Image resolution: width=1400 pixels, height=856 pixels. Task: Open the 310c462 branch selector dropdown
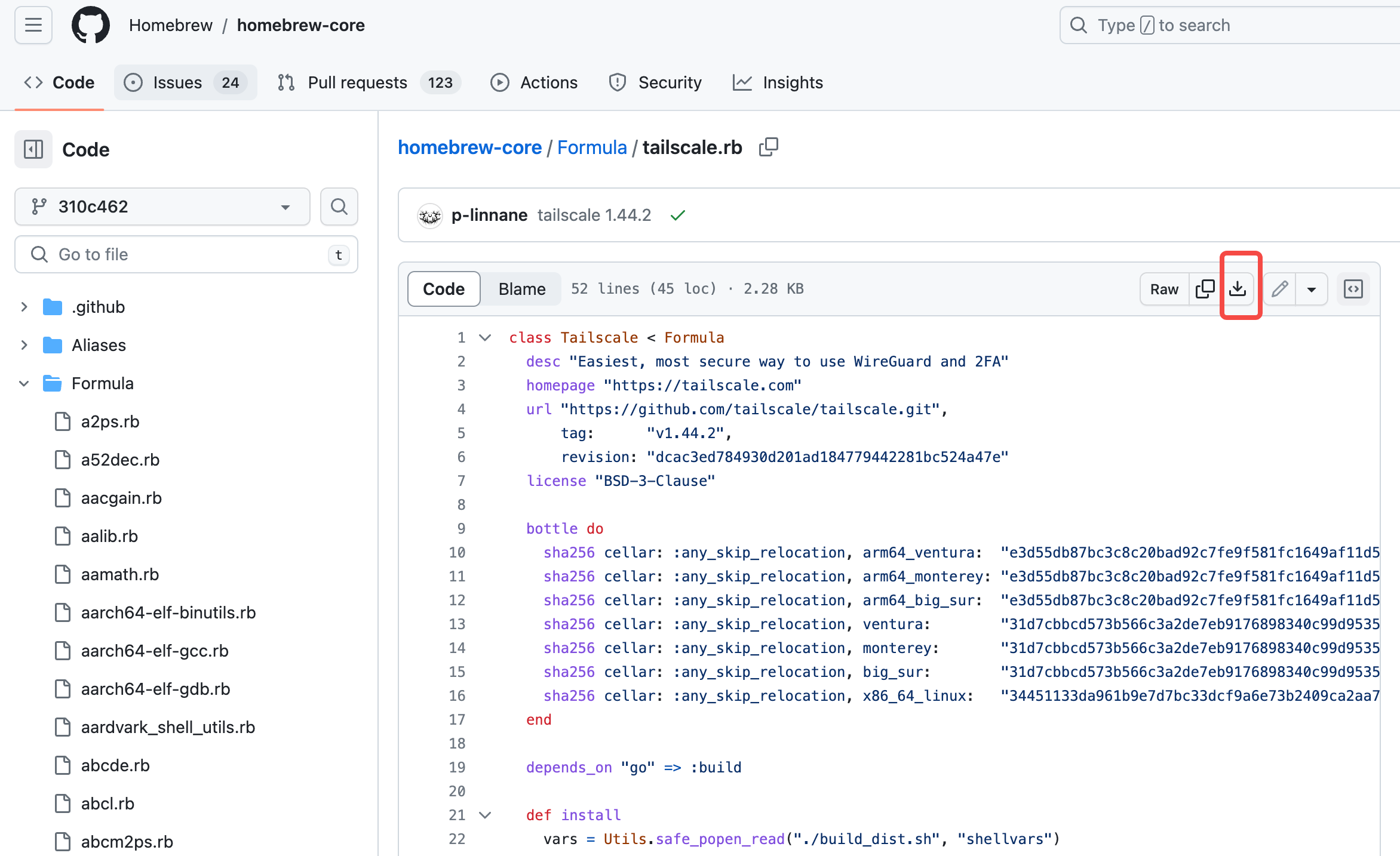[162, 207]
